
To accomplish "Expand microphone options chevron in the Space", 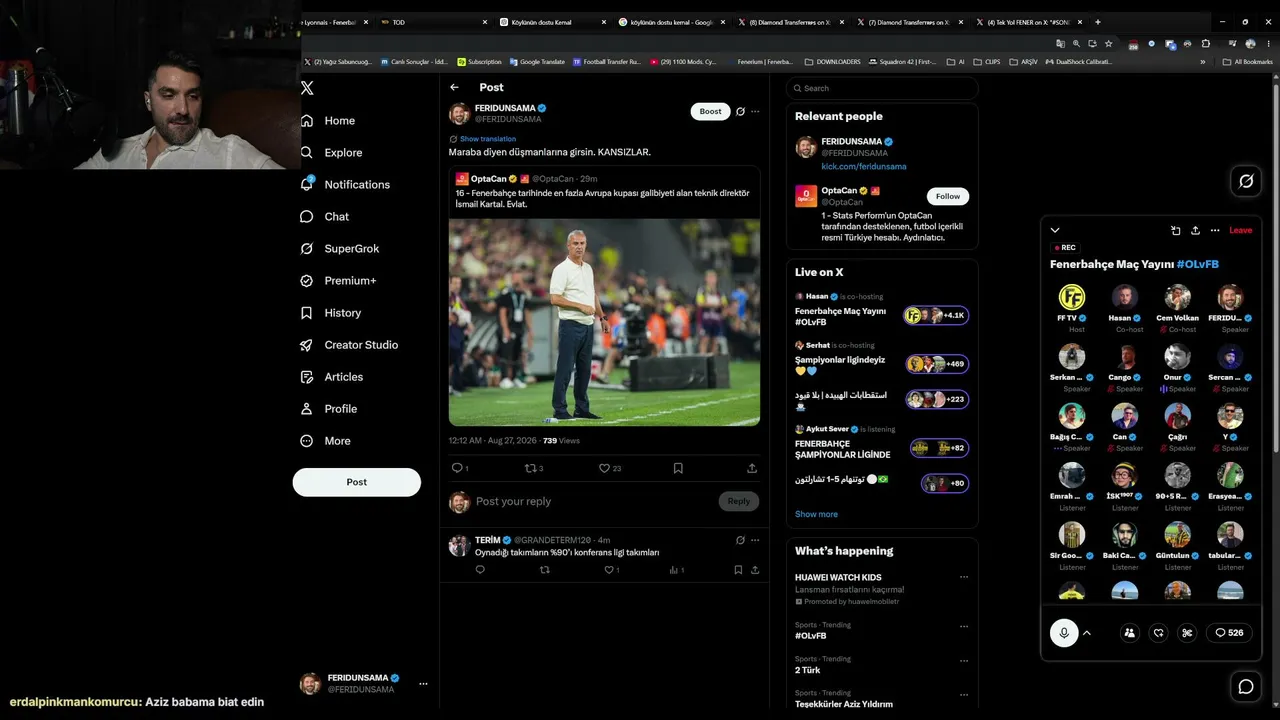I will tap(1087, 633).
